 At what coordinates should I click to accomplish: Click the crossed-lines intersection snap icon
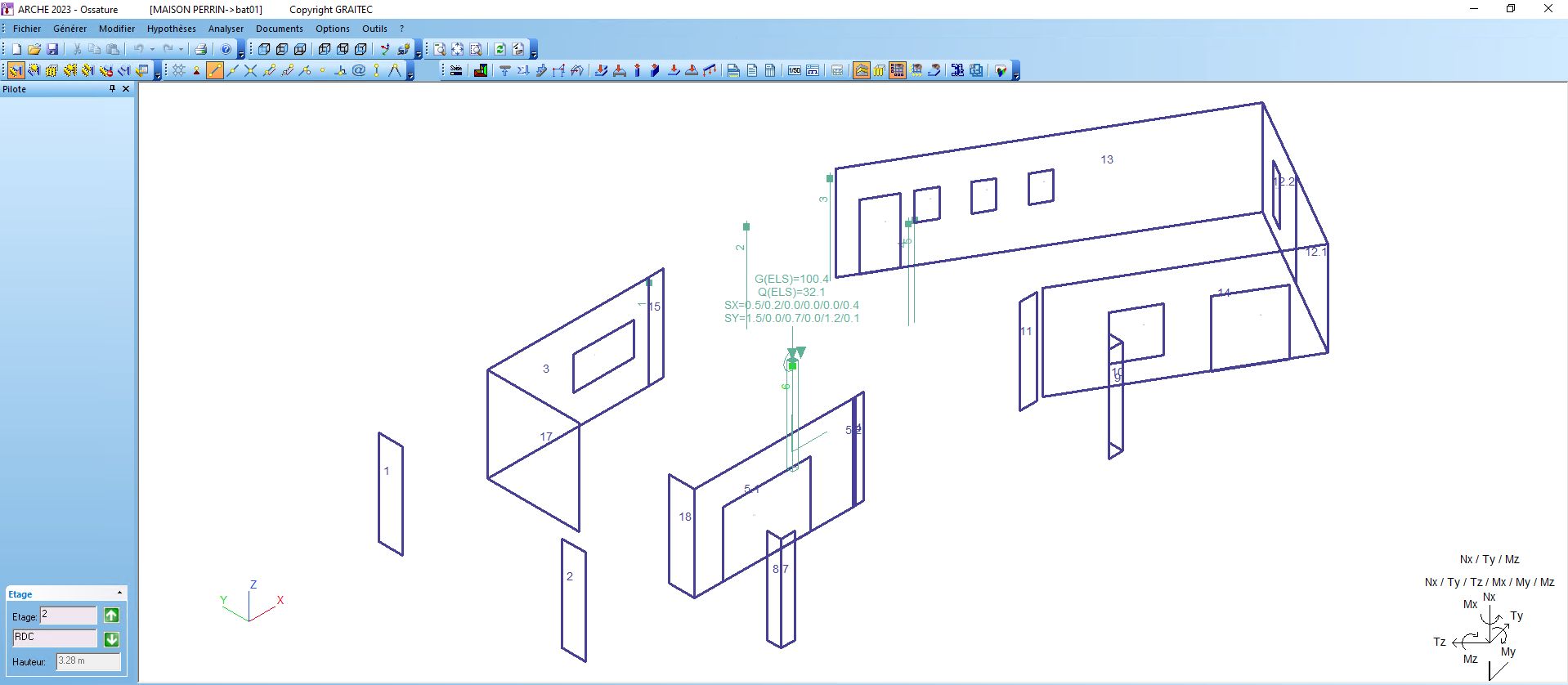pyautogui.click(x=251, y=70)
